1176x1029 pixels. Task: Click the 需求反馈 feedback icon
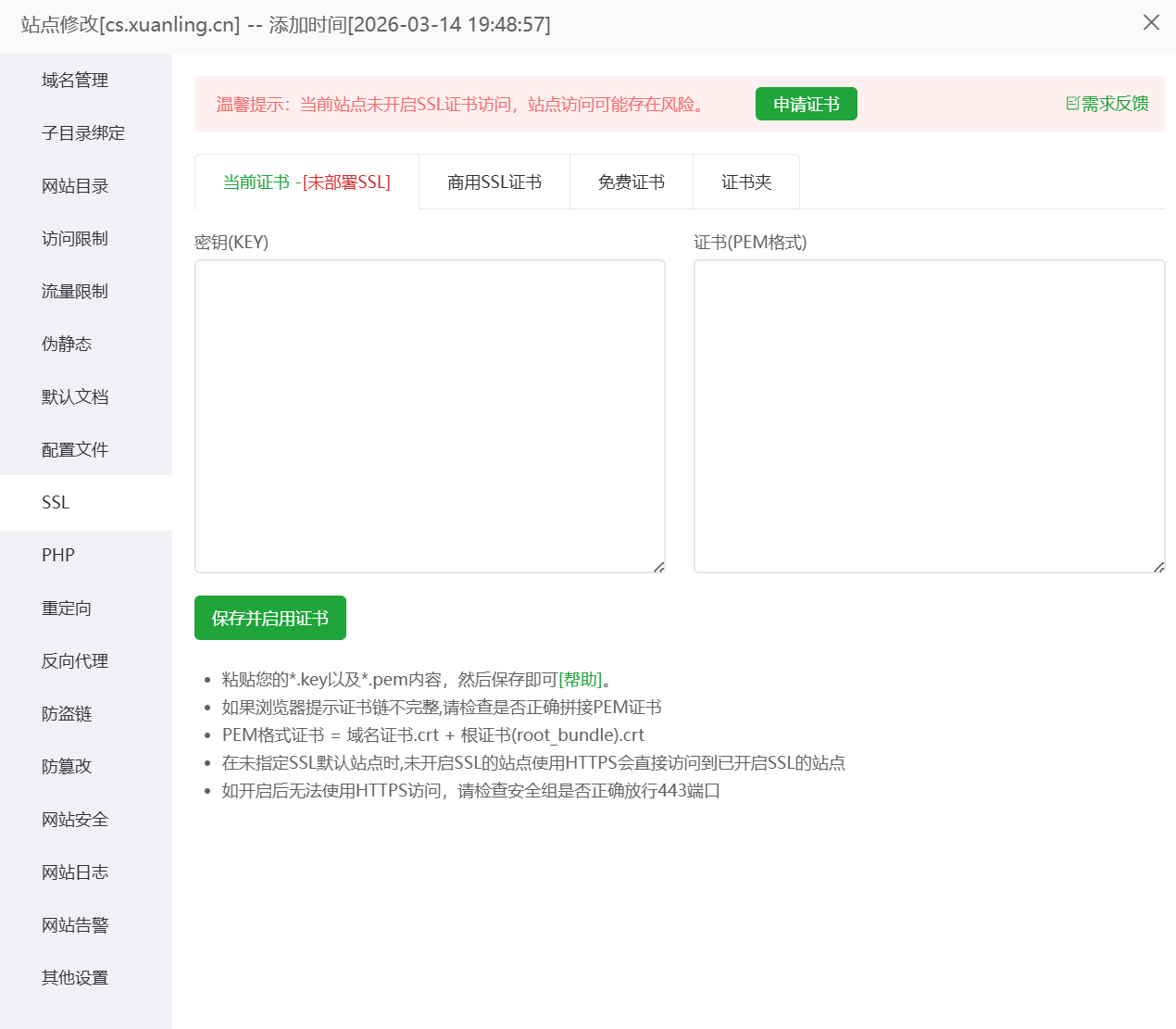[1106, 104]
